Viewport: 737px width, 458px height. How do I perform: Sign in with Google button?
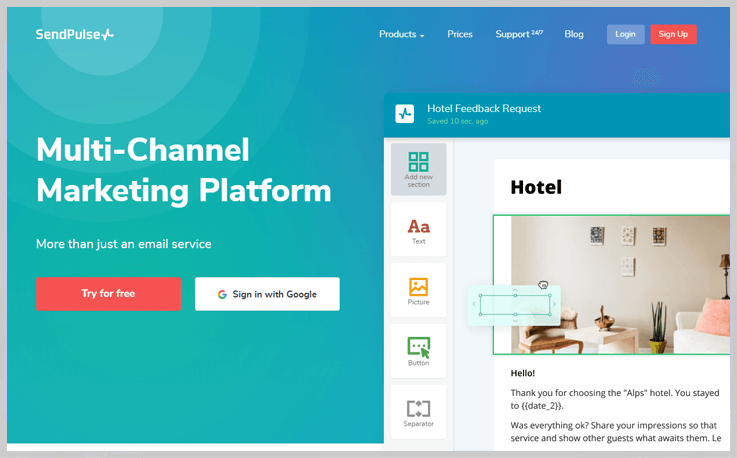coord(267,294)
